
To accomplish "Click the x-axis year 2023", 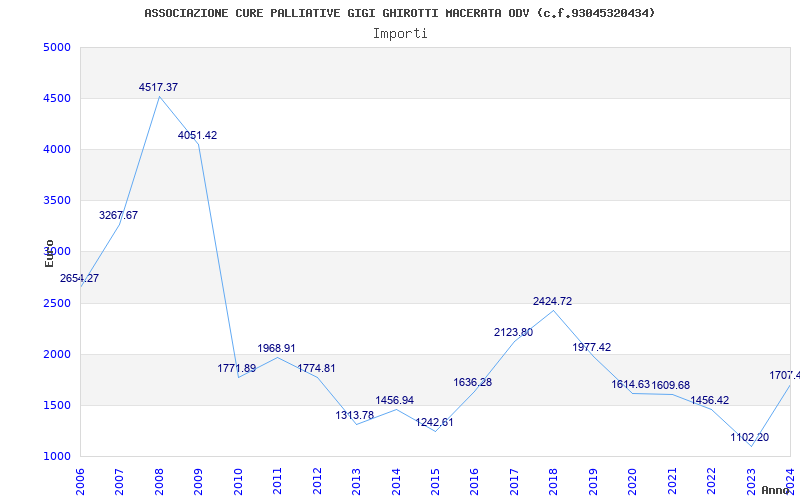I will pyautogui.click(x=751, y=482).
